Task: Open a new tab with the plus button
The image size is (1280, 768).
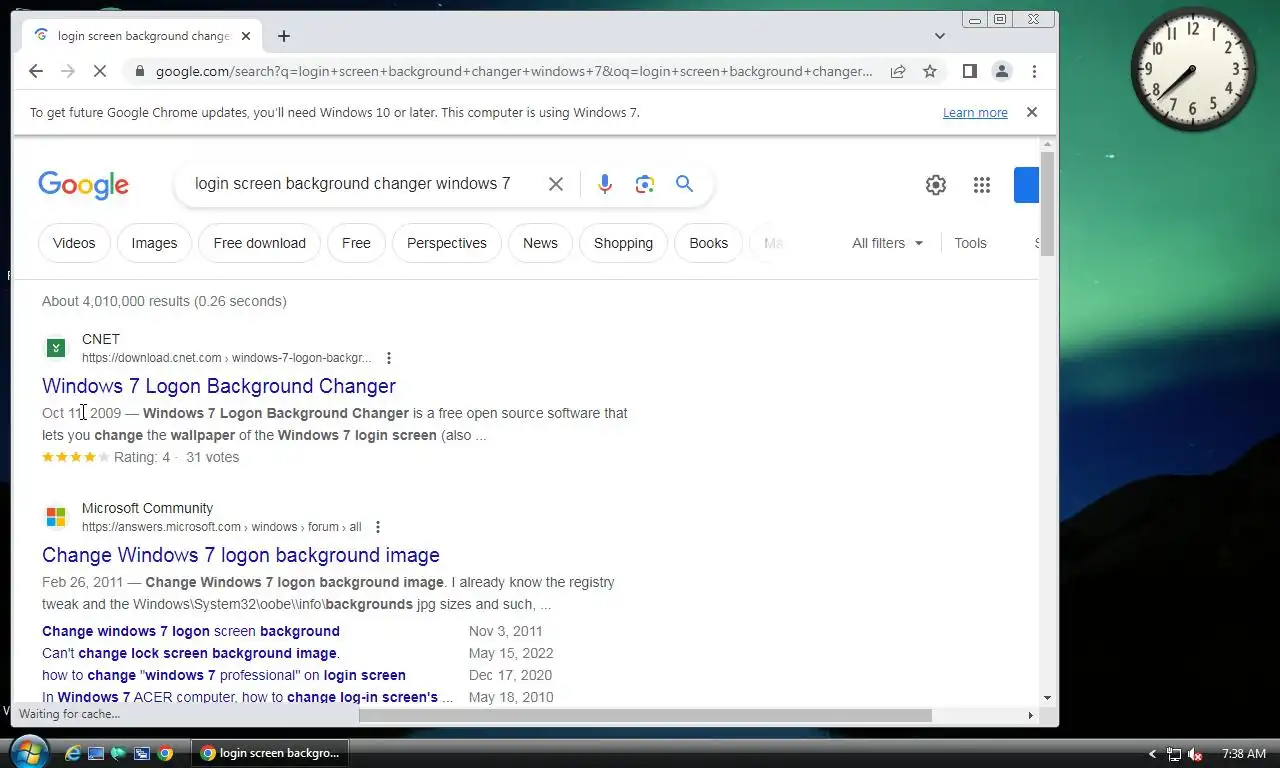Action: pyautogui.click(x=284, y=36)
